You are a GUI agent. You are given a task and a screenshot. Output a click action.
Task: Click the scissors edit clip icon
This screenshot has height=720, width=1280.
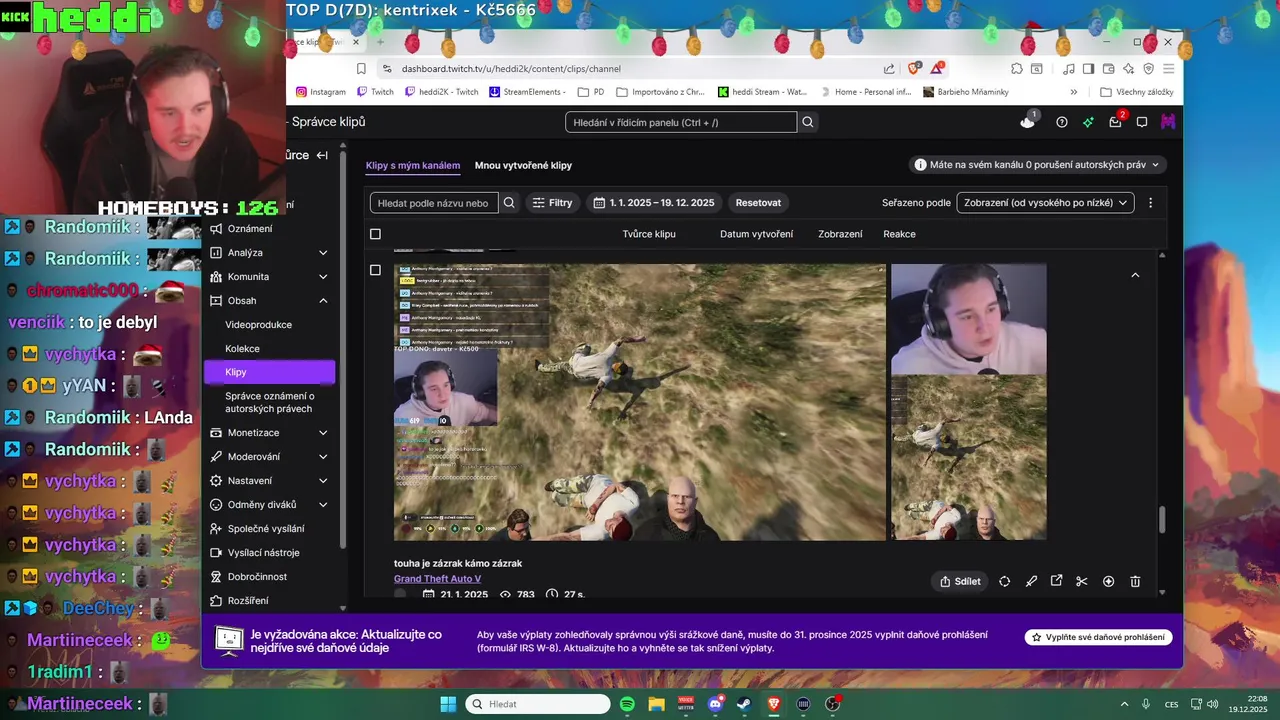(x=1082, y=581)
